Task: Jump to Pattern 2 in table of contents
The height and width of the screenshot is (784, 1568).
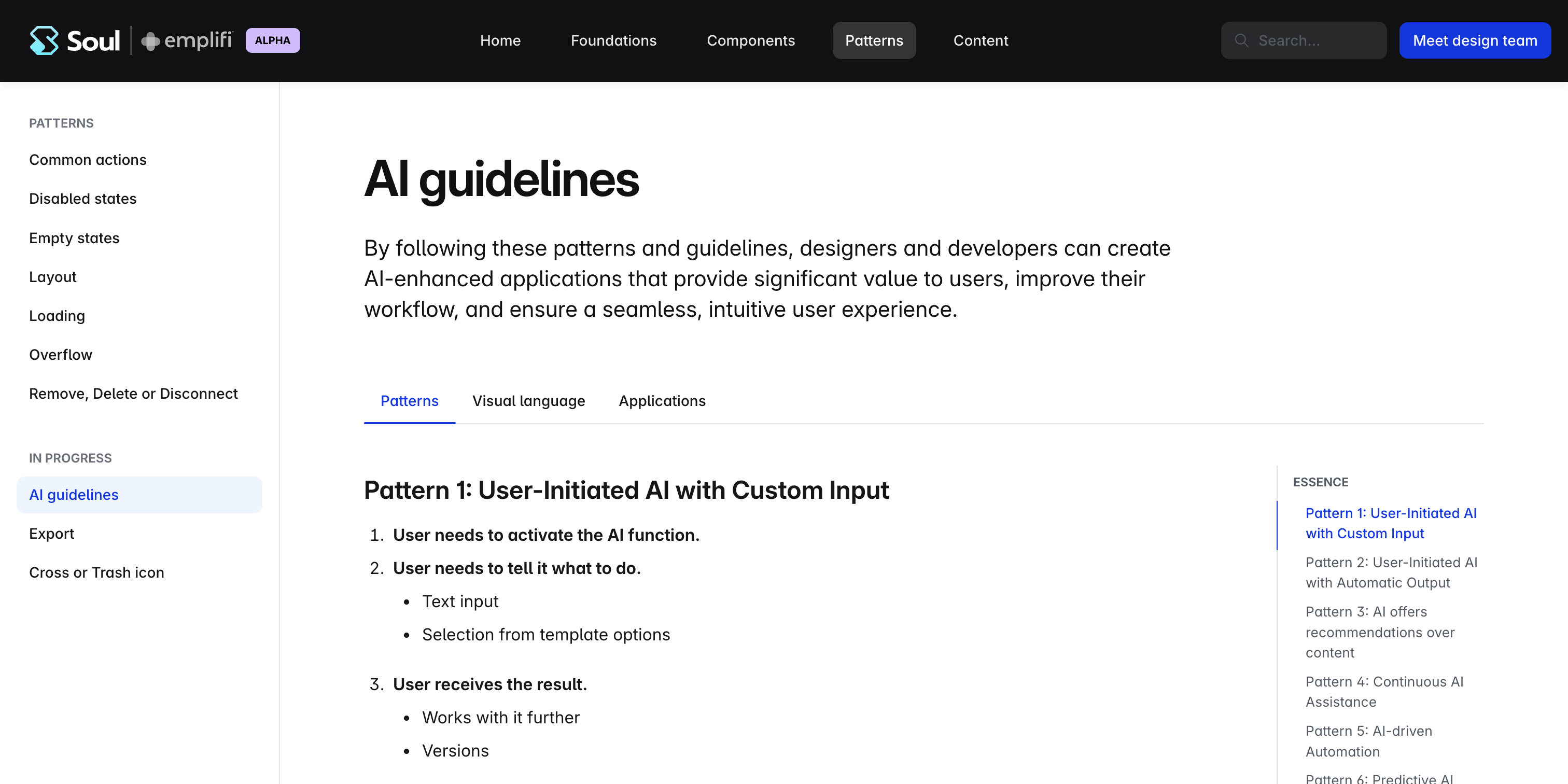Action: [x=1390, y=572]
